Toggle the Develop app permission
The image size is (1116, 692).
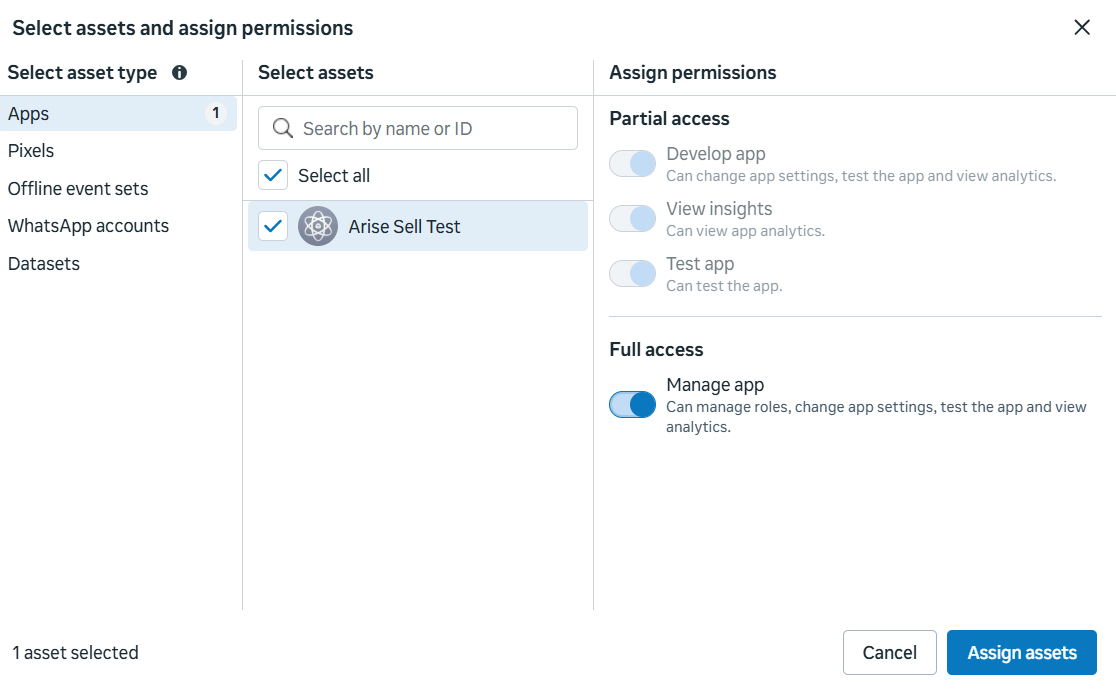[632, 164]
